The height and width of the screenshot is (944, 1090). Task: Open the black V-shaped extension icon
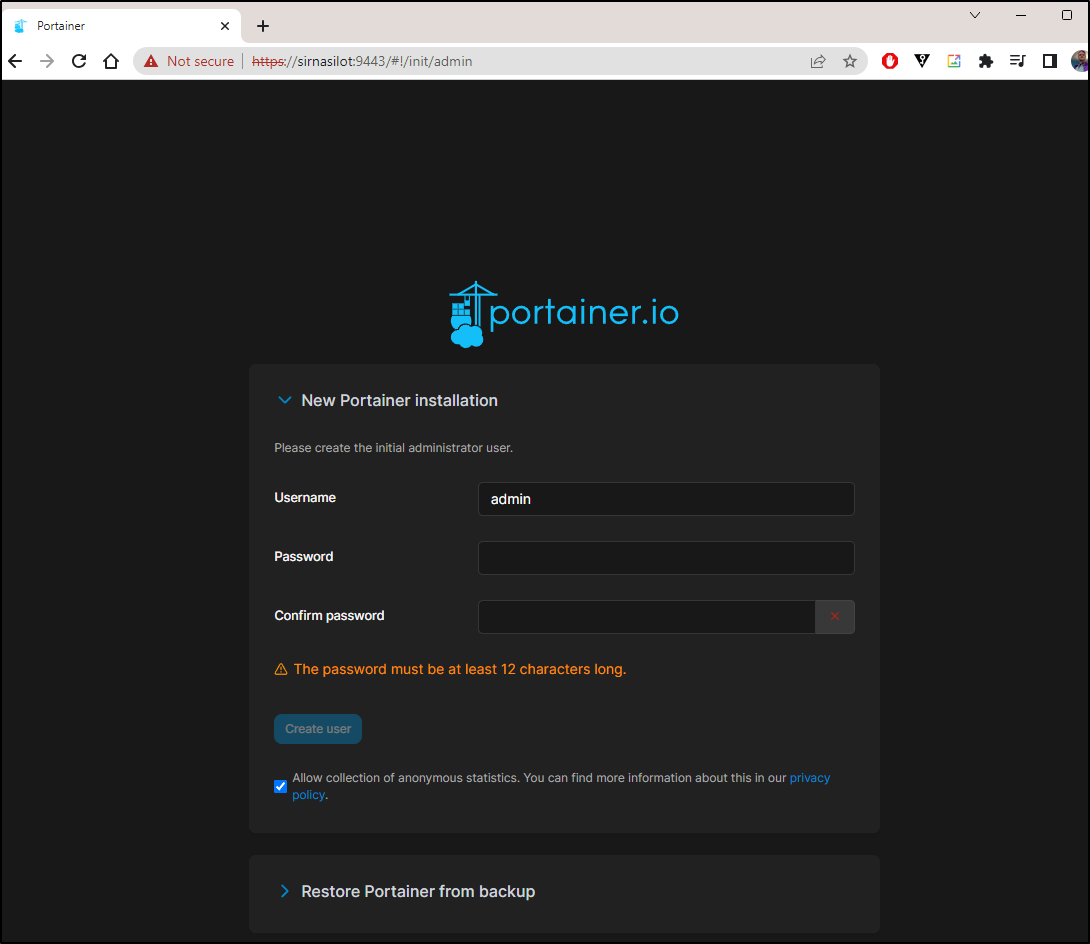coord(922,61)
